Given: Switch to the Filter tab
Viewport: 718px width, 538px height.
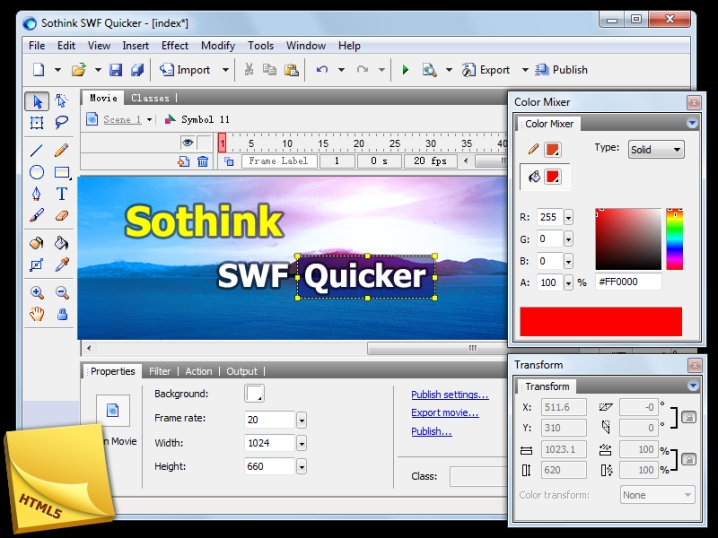Looking at the screenshot, I should point(160,371).
